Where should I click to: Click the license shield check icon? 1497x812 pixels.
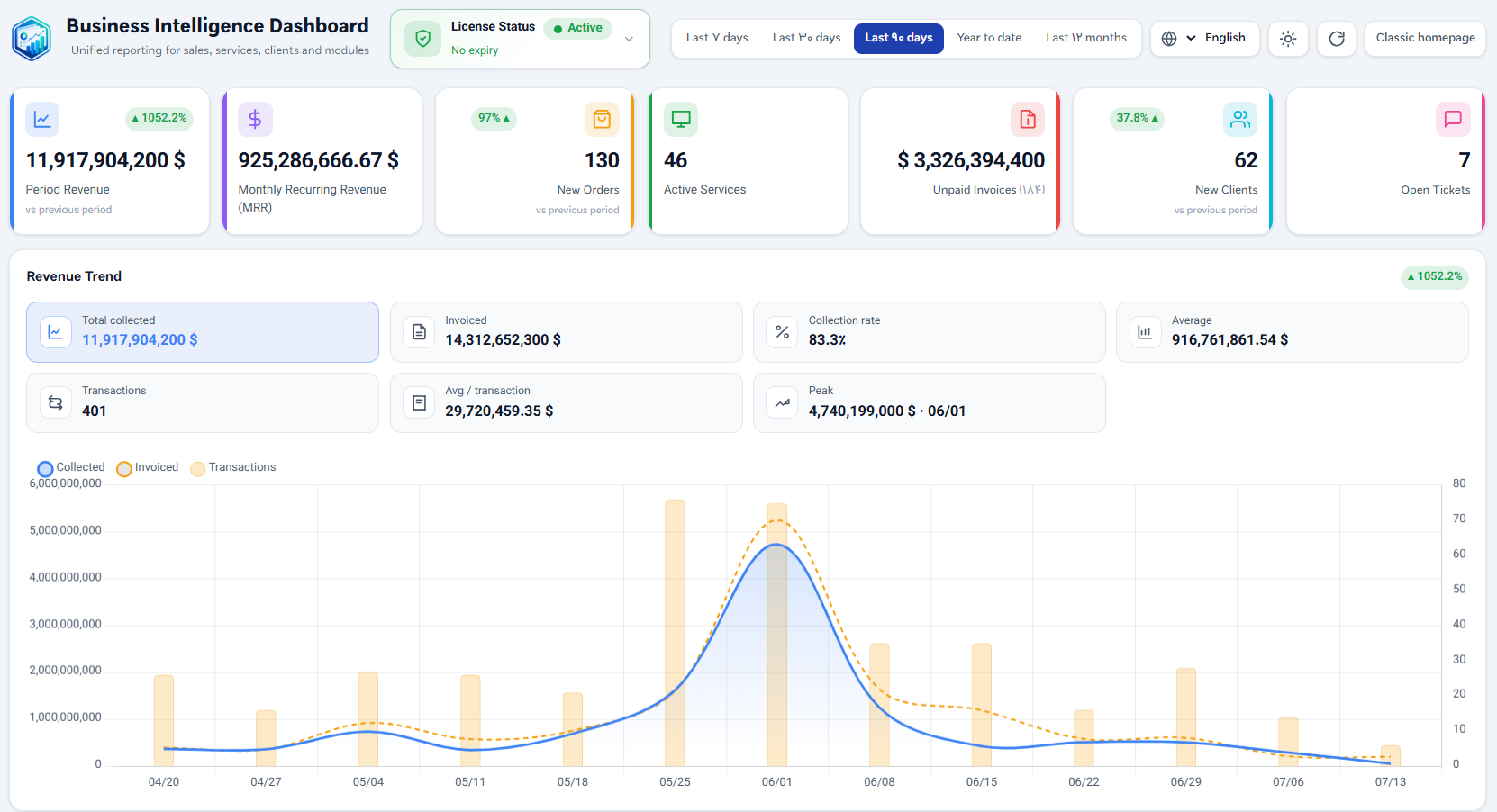point(422,39)
